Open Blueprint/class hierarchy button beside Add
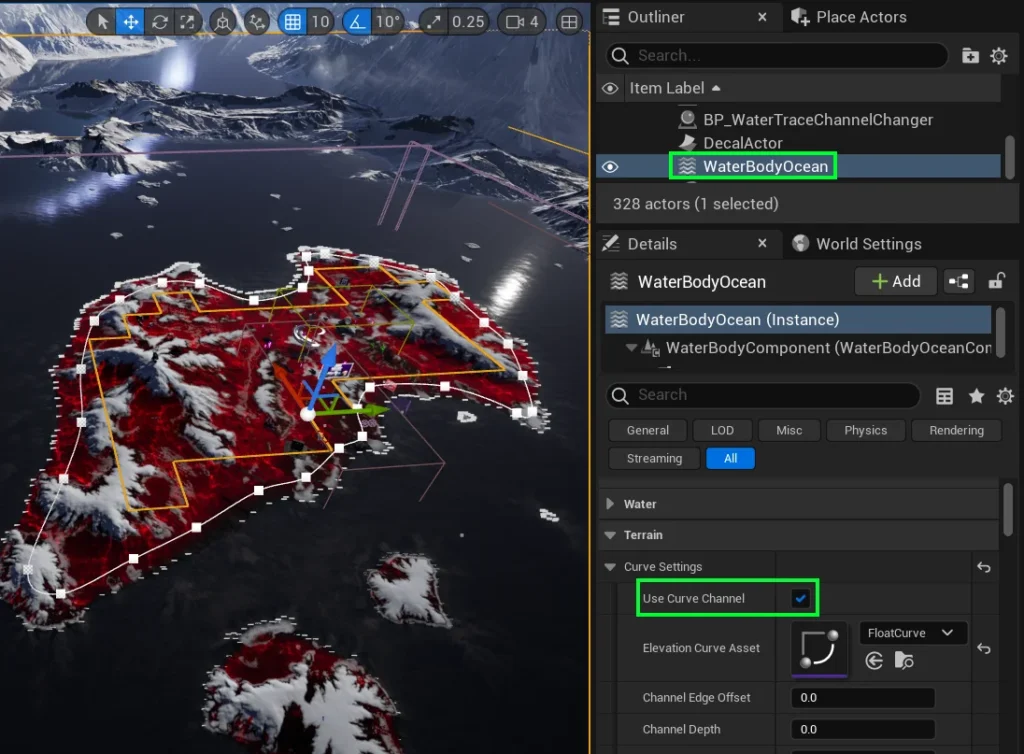1024x754 pixels. pos(959,282)
